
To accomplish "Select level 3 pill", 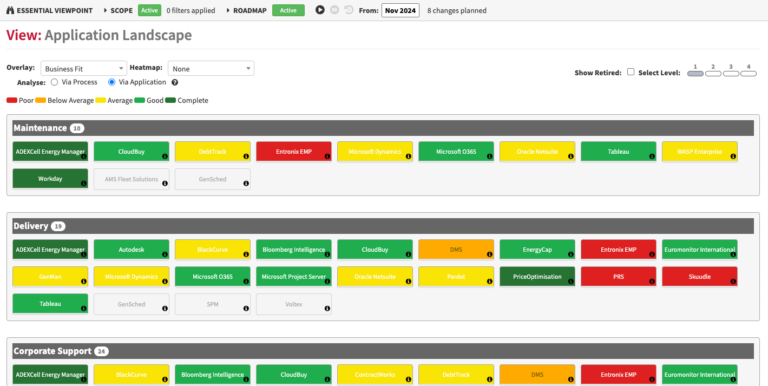I will (x=731, y=73).
